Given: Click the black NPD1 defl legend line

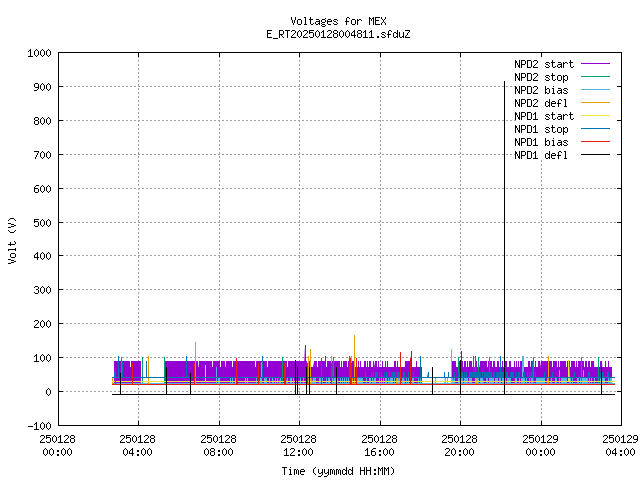Looking at the screenshot, I should click(595, 155).
